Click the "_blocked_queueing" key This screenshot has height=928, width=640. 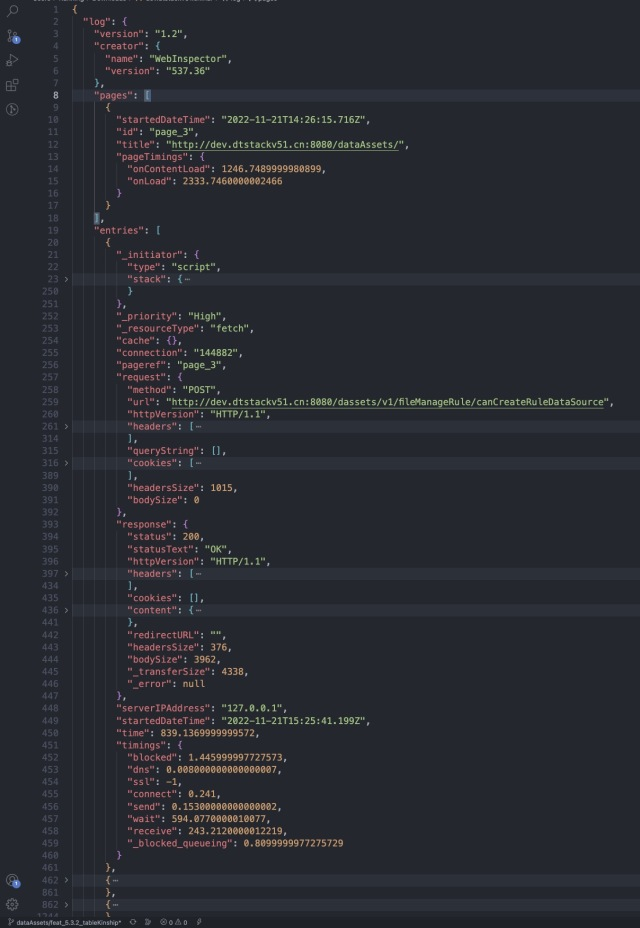coord(182,843)
